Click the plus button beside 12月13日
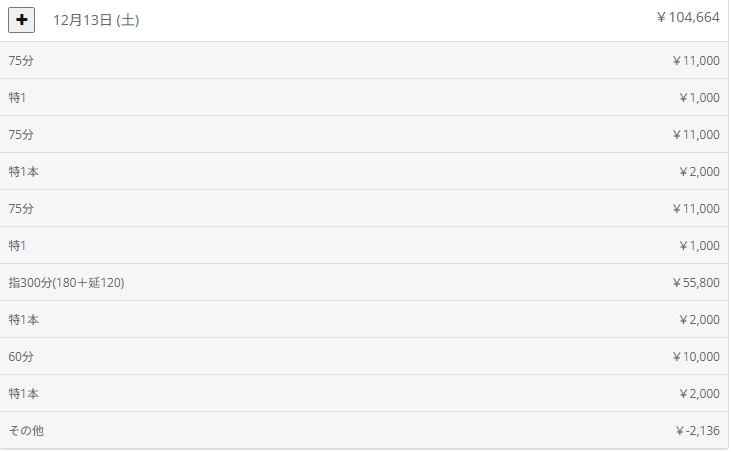731x452 pixels. tap(22, 20)
